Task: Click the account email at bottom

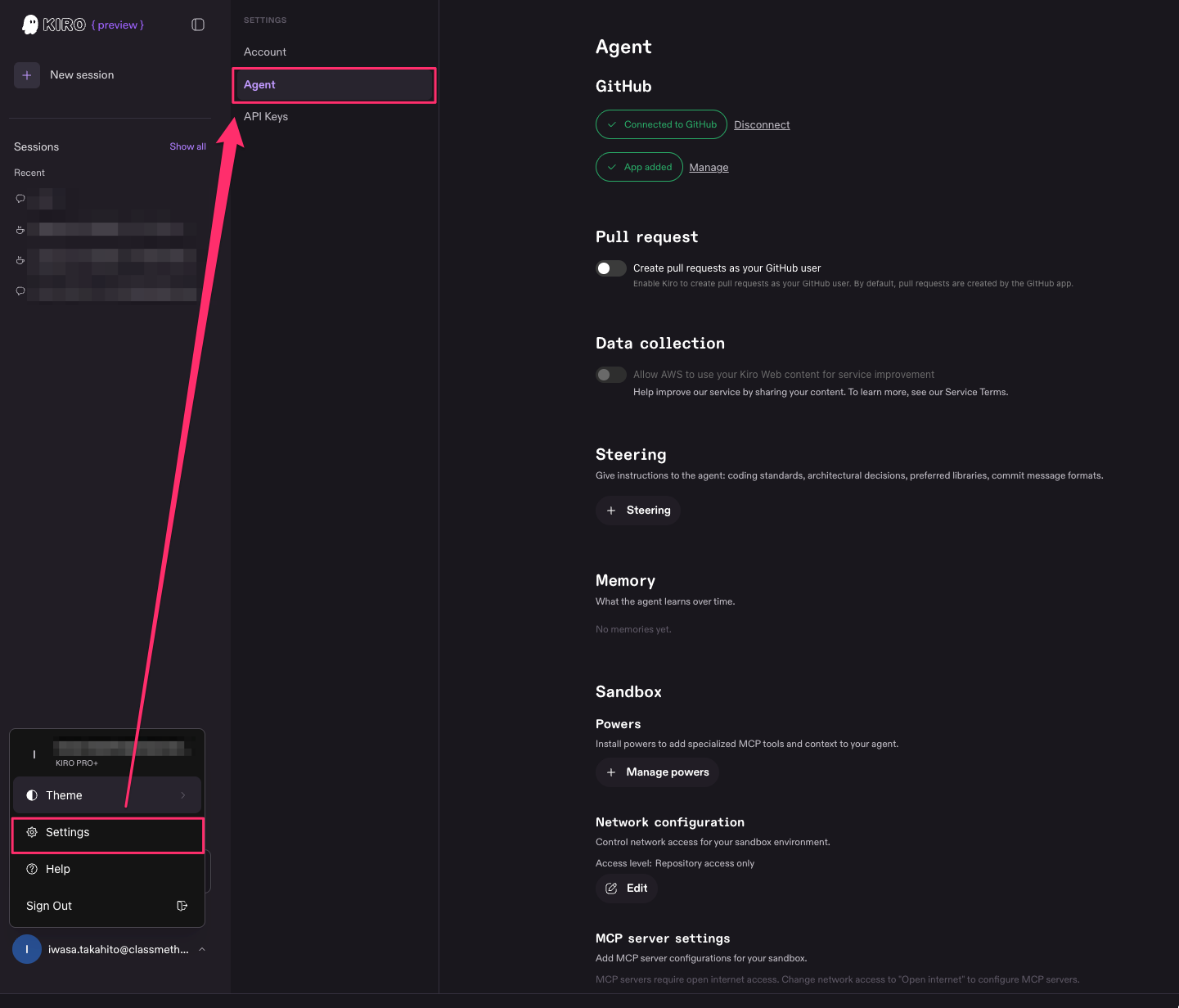Action: click(119, 949)
